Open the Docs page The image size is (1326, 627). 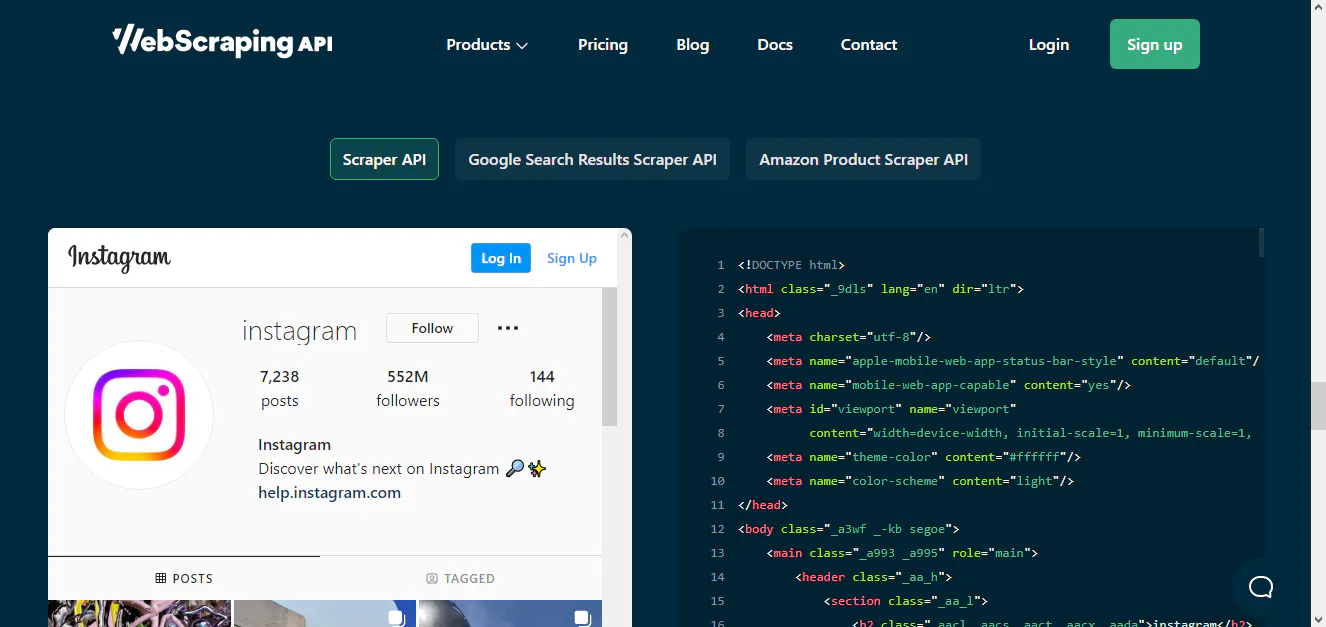coord(774,44)
